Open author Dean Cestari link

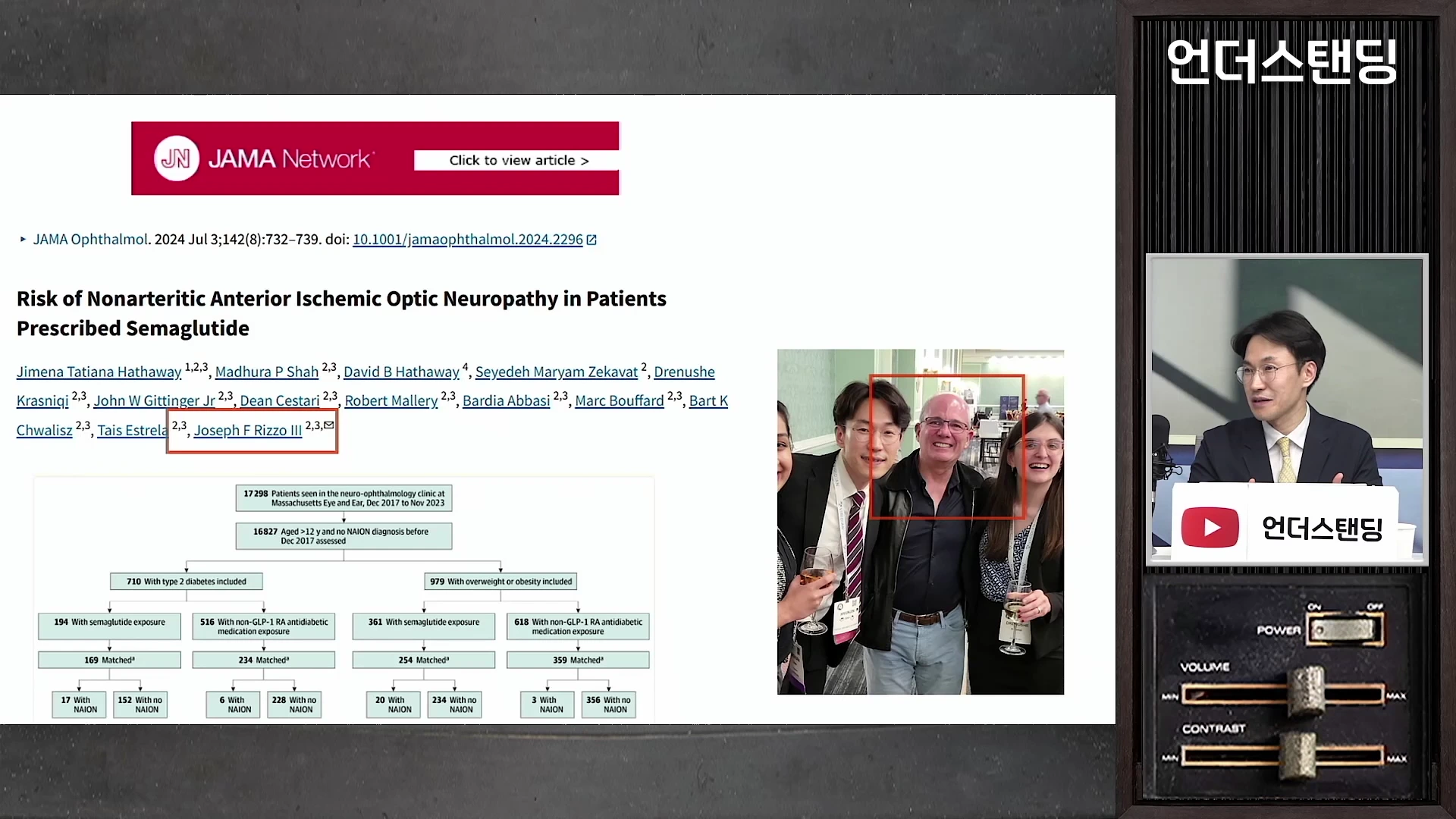click(x=279, y=400)
